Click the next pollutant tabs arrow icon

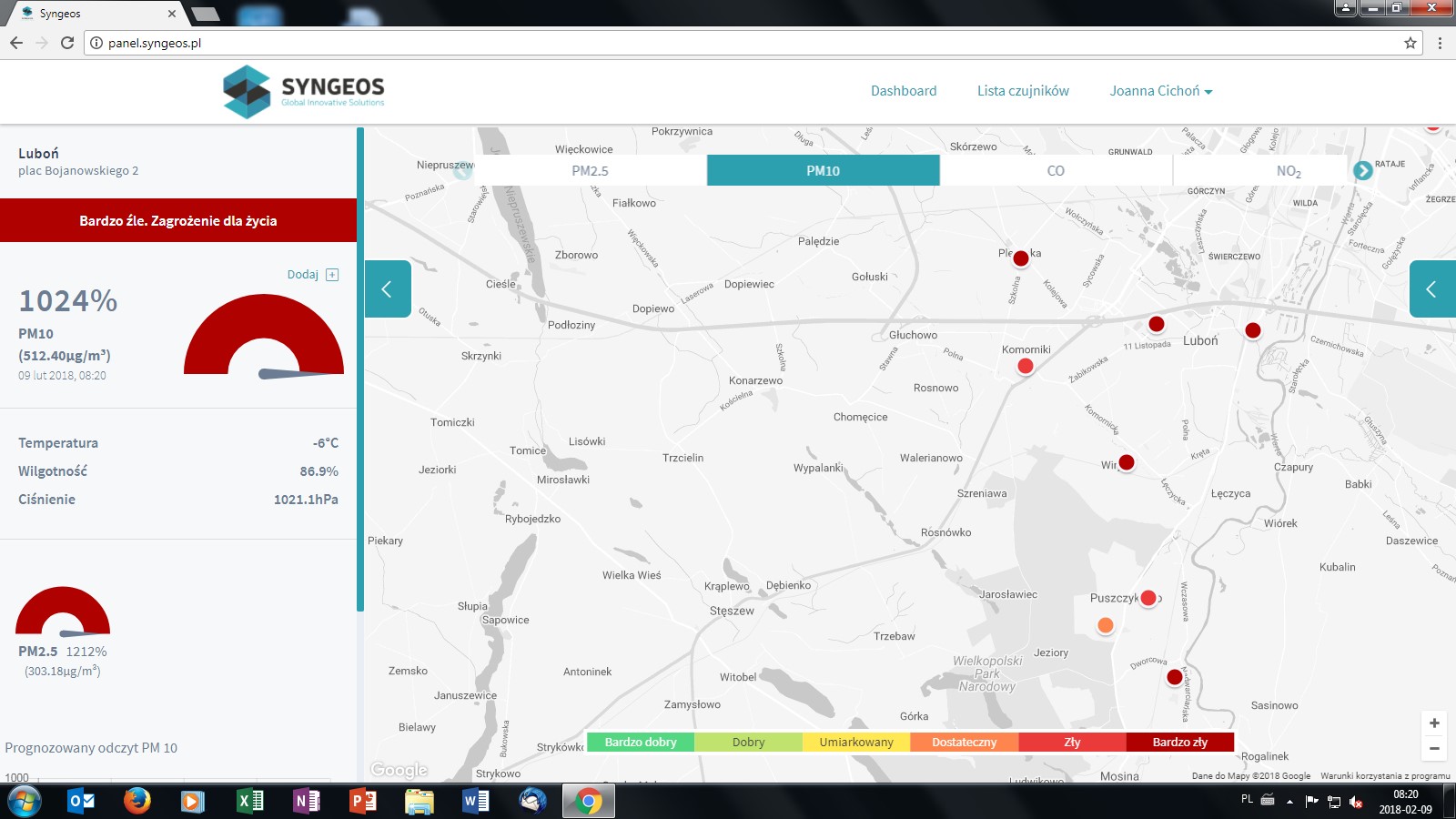(1362, 170)
